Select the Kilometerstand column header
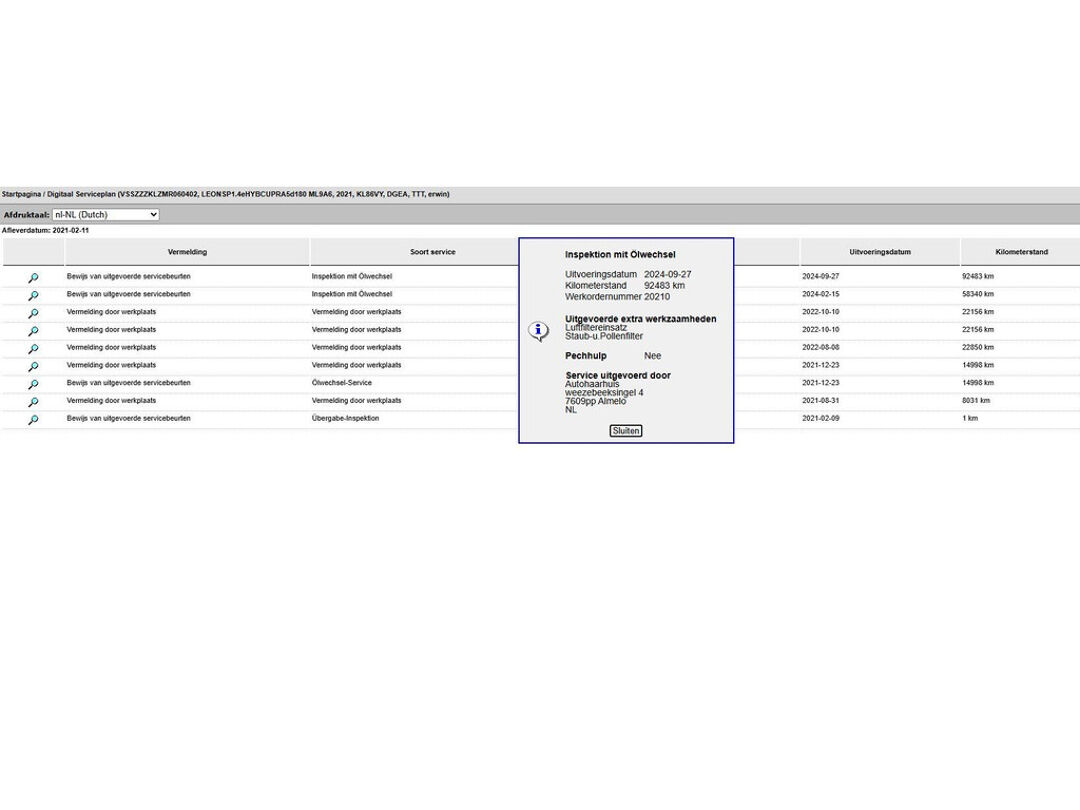The width and height of the screenshot is (1080, 810). 1021,252
